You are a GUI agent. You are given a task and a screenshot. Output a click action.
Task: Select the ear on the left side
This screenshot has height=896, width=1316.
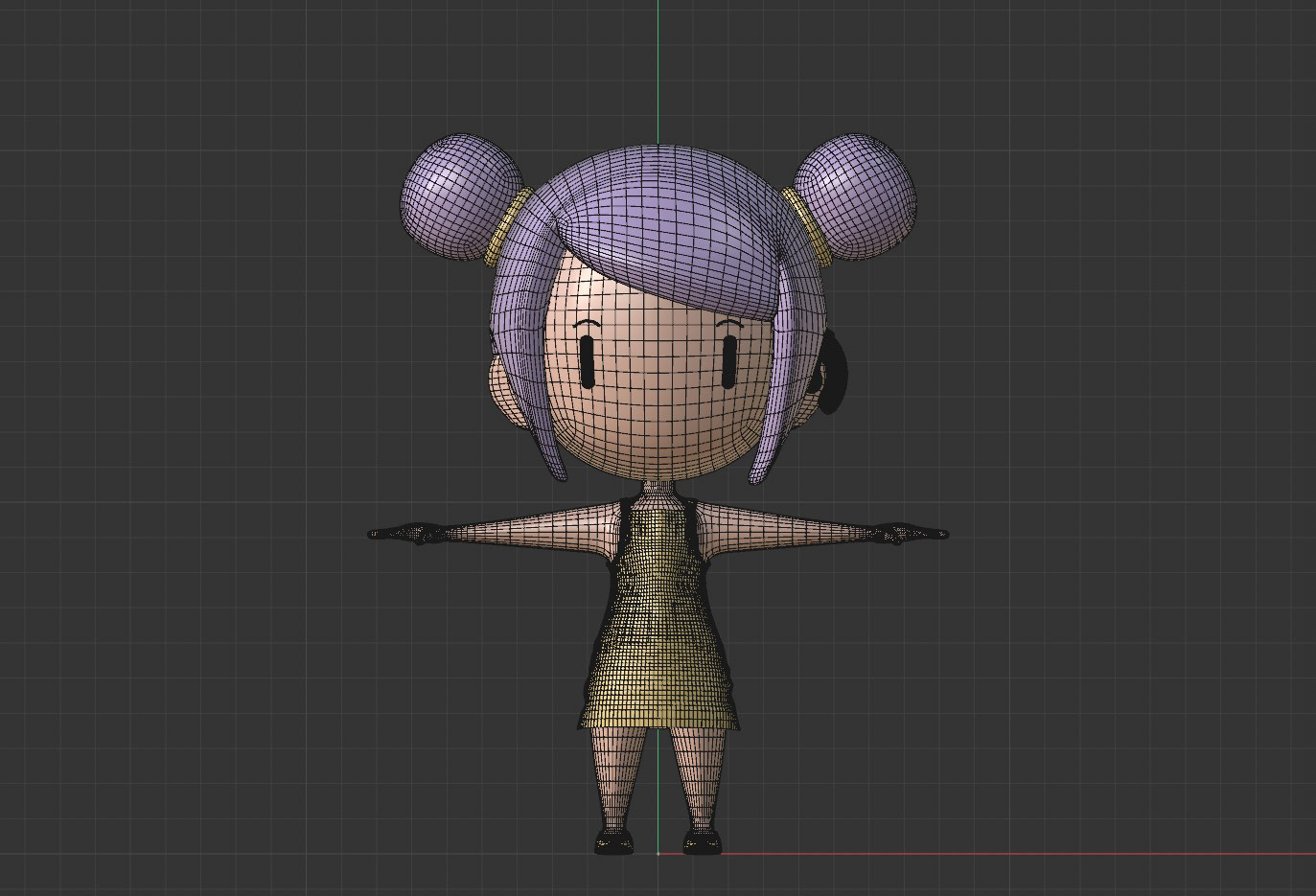pos(504,388)
